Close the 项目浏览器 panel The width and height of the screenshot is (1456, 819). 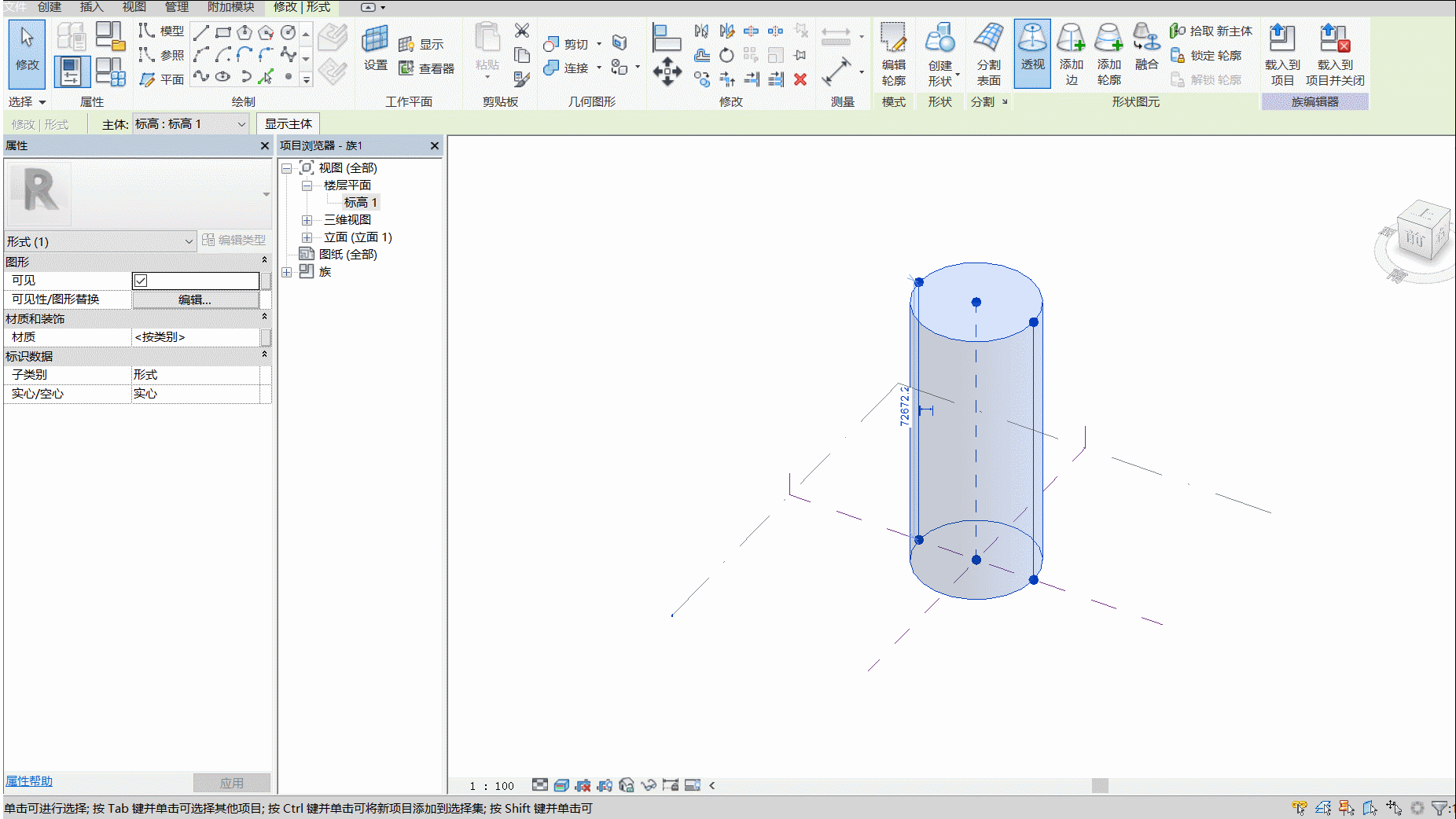coord(435,146)
